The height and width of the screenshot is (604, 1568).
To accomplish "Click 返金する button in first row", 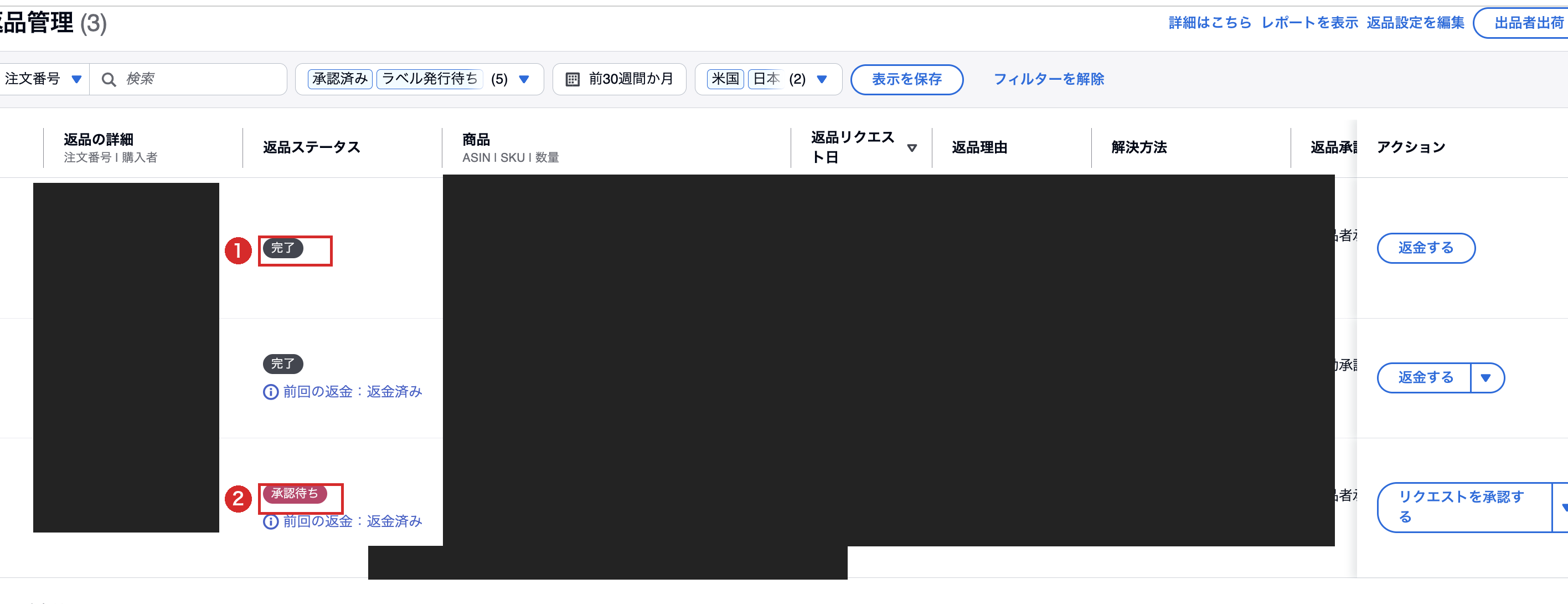I will [x=1426, y=248].
